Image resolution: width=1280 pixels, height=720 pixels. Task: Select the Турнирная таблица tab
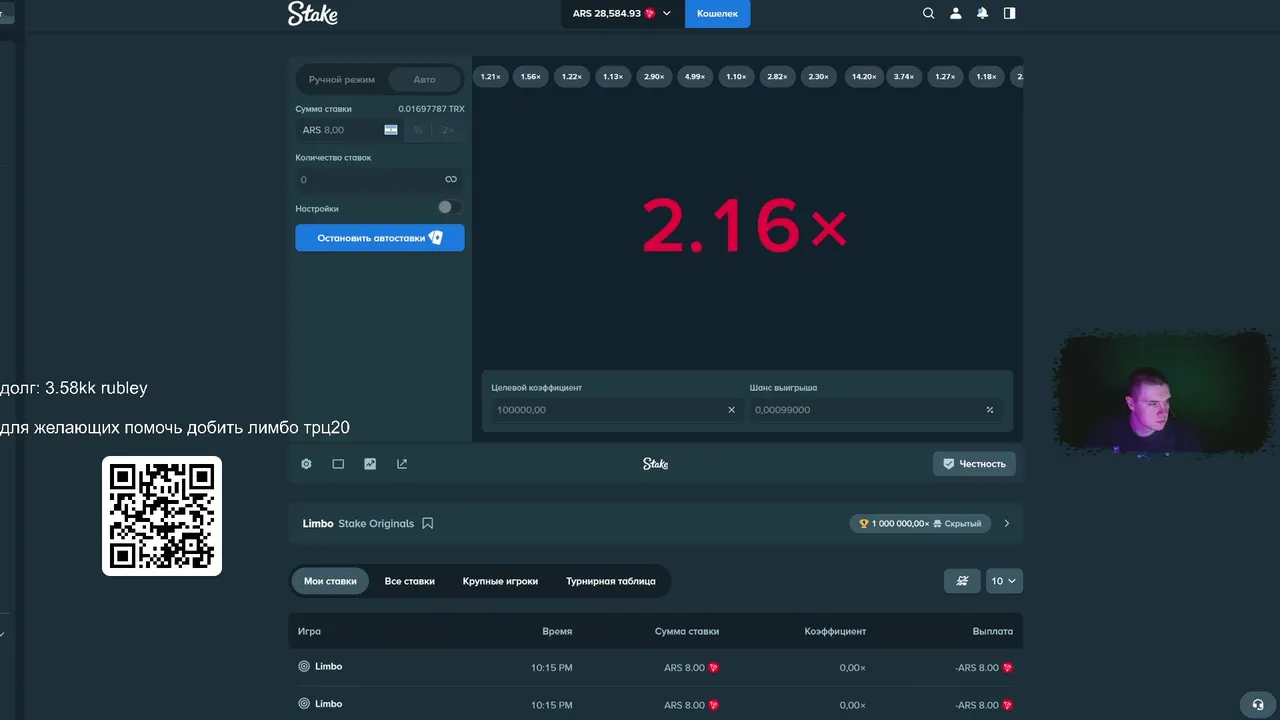[x=611, y=581]
